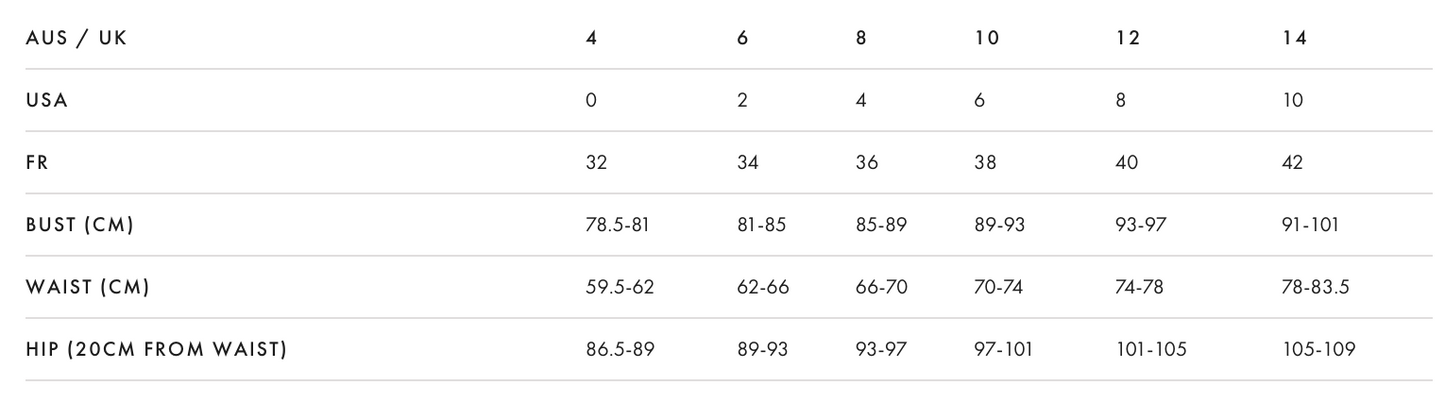Click the FR row label
The height and width of the screenshot is (402, 1445).
coord(37,162)
